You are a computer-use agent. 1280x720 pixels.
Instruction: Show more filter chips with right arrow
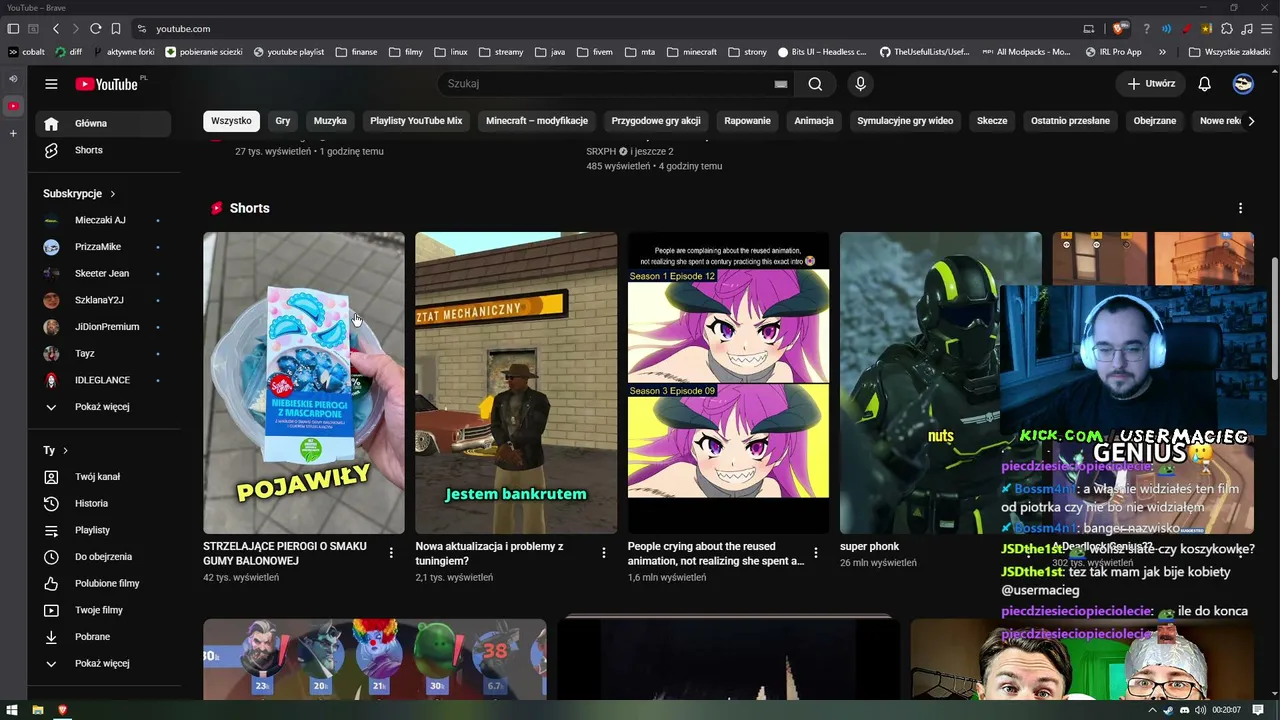coord(1251,121)
